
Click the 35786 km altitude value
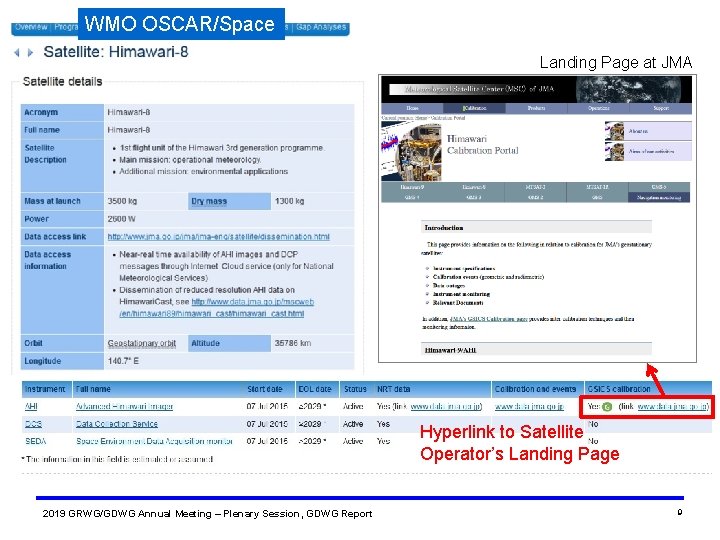tap(292, 343)
